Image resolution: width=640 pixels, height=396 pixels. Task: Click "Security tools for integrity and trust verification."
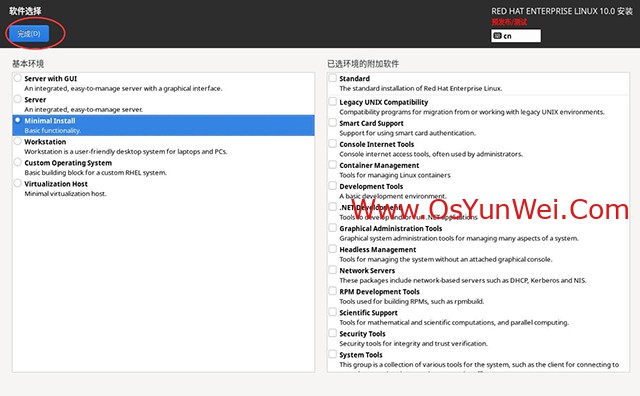point(413,344)
